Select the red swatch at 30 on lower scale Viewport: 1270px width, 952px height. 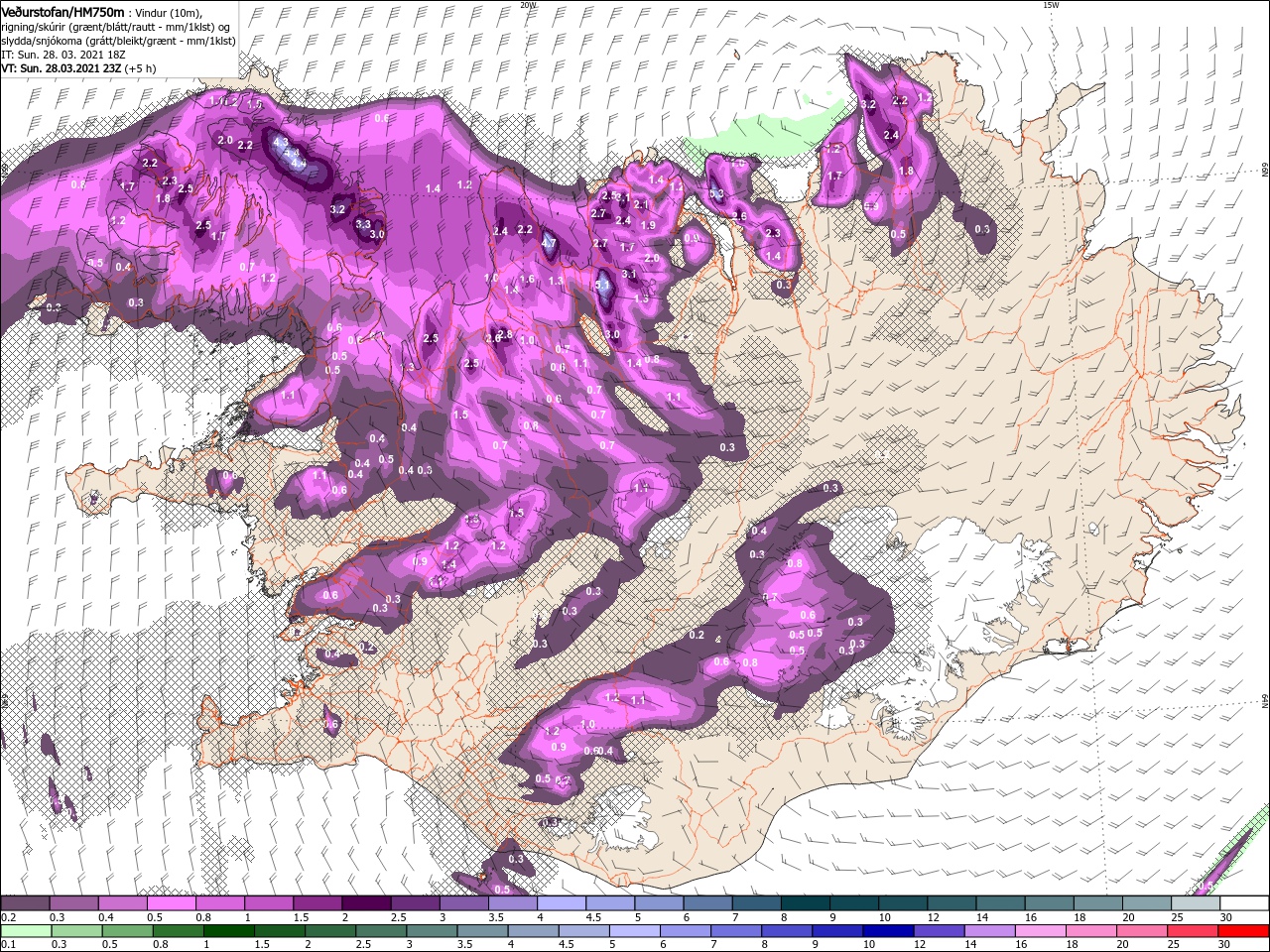click(x=1243, y=931)
